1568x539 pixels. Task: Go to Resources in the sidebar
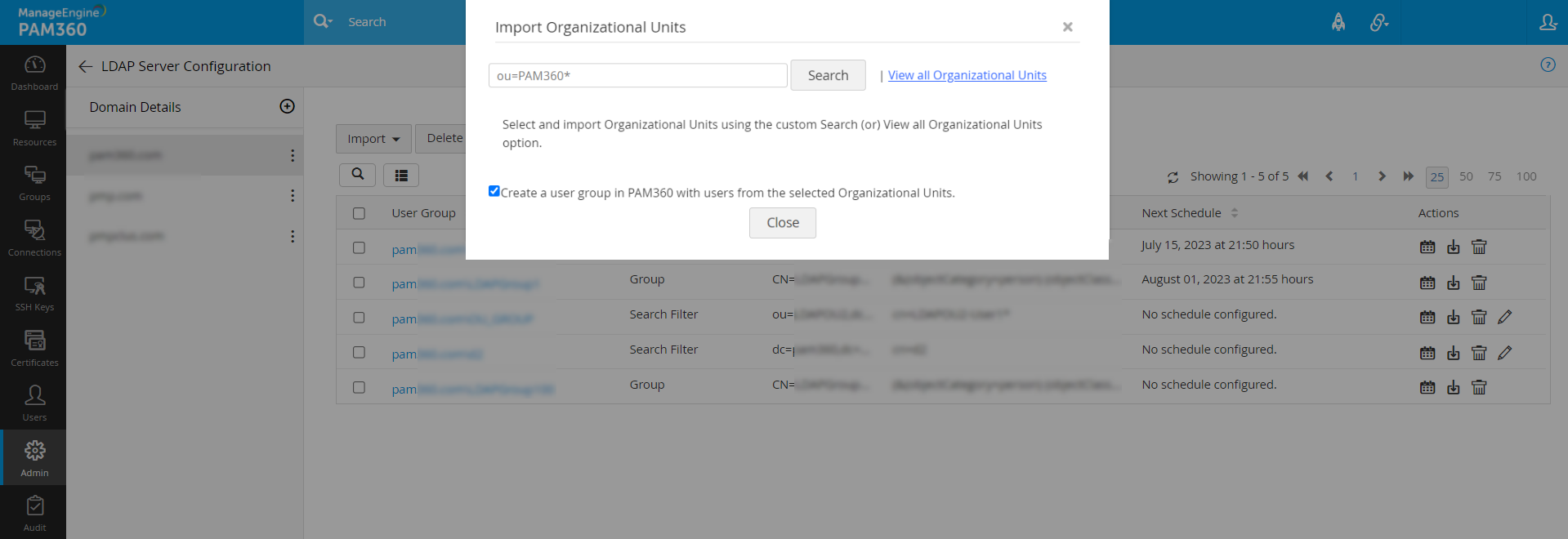[34, 127]
